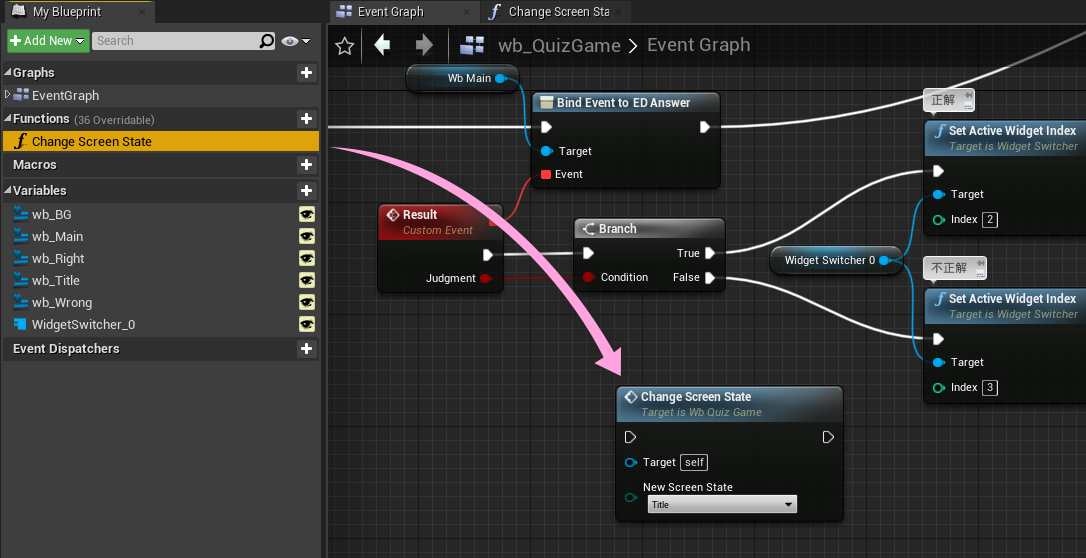Select the wb_Wrong variable
Viewport: 1086px width, 558px height.
(x=62, y=303)
